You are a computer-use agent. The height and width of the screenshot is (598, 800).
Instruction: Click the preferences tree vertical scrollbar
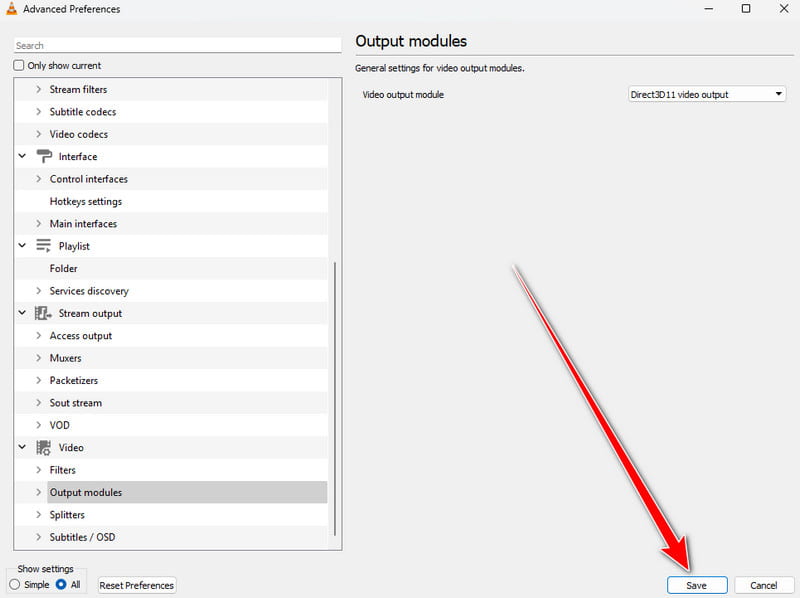336,400
